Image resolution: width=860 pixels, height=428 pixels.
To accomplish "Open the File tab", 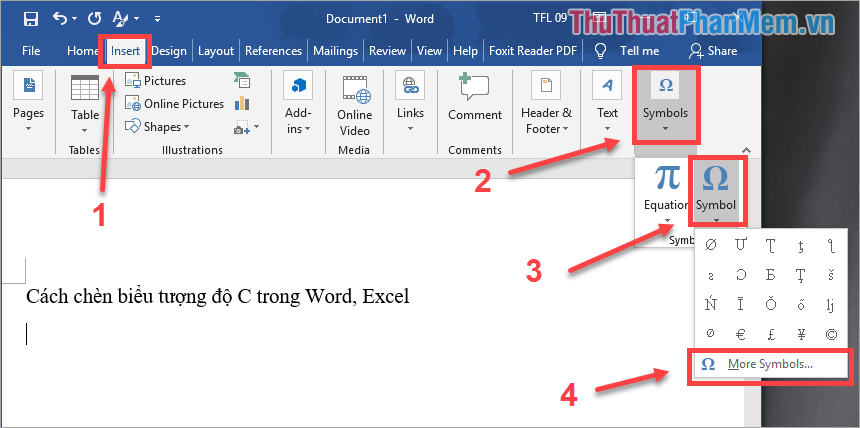I will pos(31,51).
